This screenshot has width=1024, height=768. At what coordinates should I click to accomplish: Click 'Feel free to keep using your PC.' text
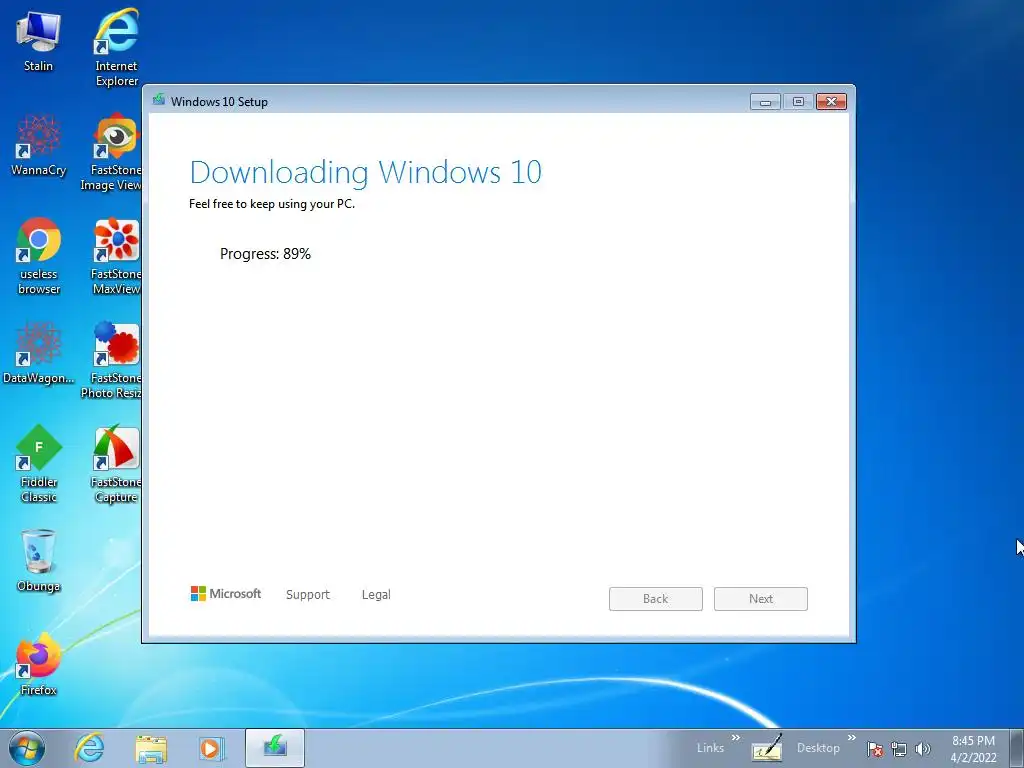[272, 204]
